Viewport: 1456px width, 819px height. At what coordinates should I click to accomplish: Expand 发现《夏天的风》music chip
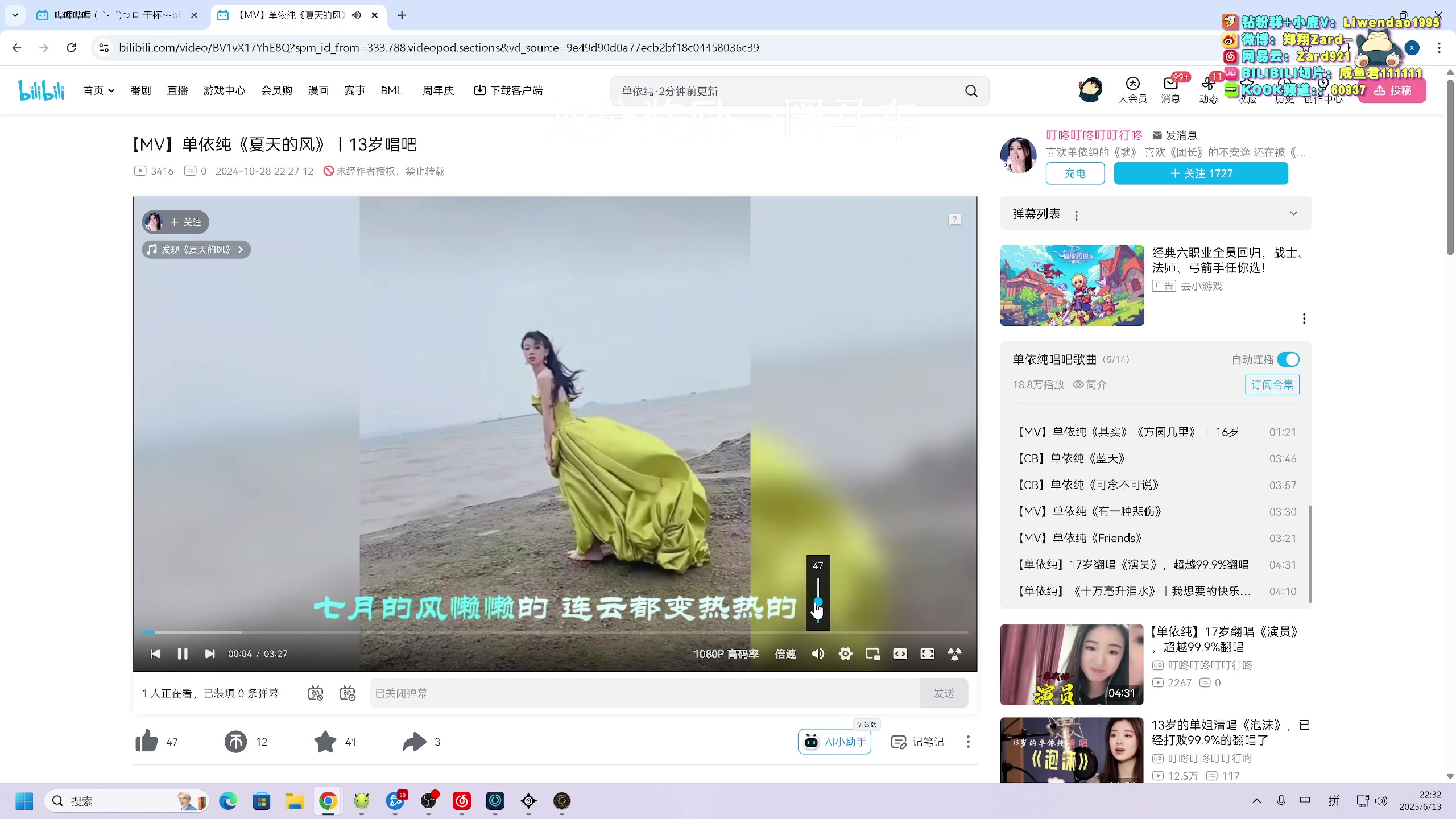[196, 249]
